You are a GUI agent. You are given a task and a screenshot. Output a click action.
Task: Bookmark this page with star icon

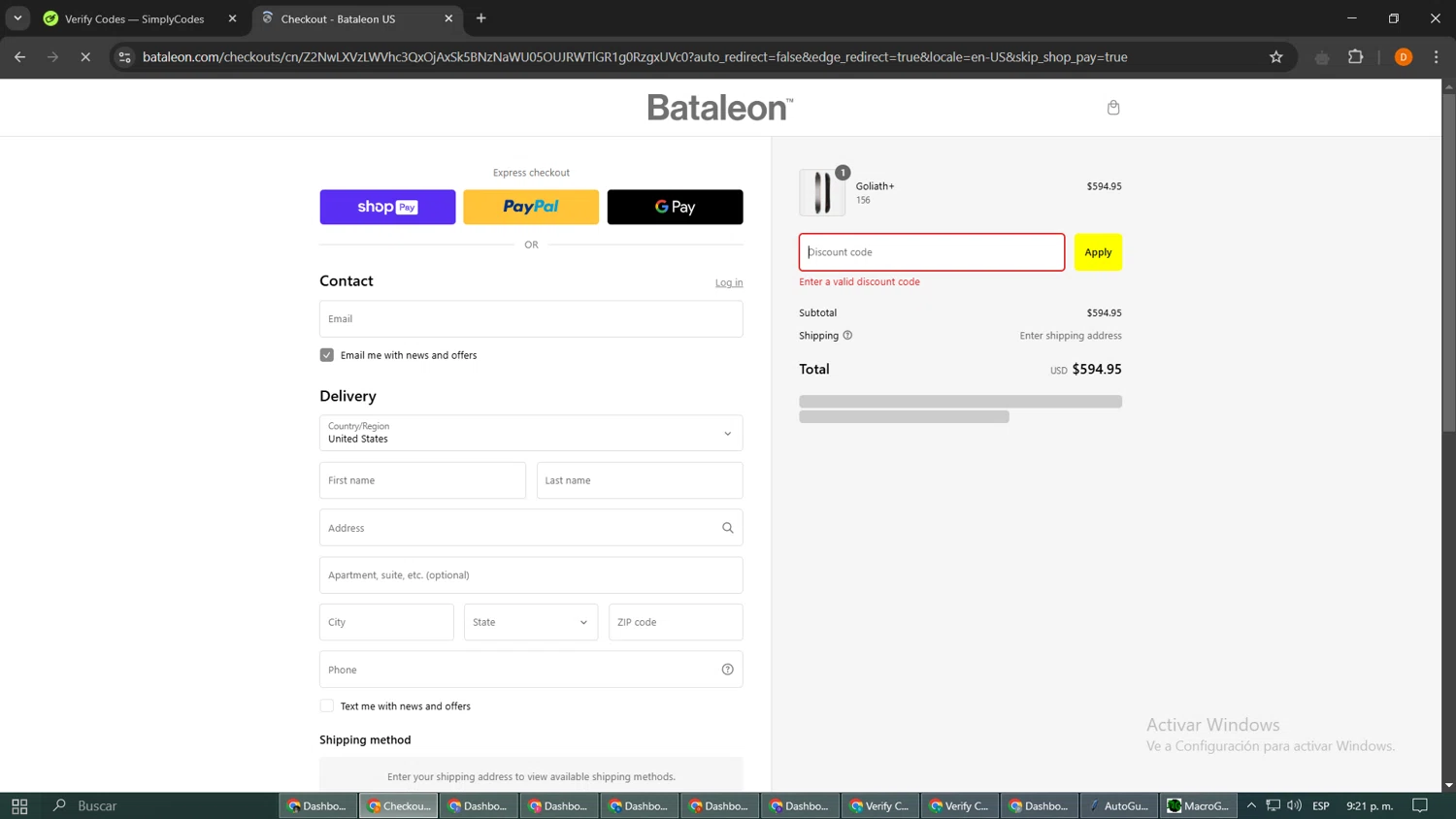pyautogui.click(x=1276, y=57)
